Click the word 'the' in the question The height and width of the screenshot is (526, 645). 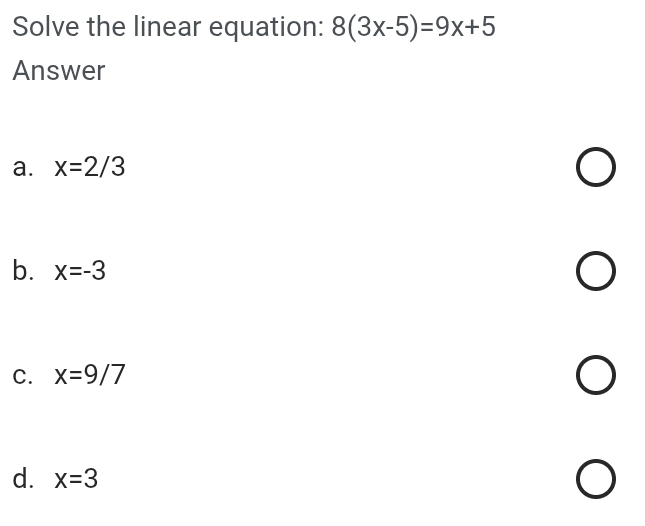point(106,27)
